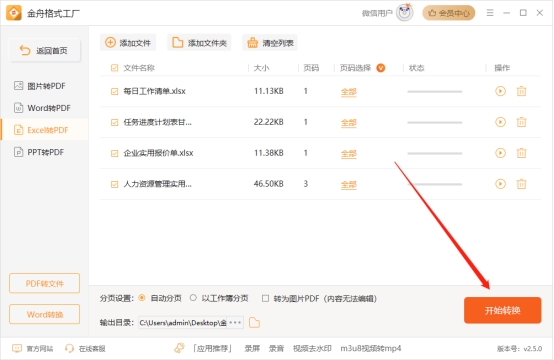Click the 金舟格式工厂 app logo

tap(14, 13)
